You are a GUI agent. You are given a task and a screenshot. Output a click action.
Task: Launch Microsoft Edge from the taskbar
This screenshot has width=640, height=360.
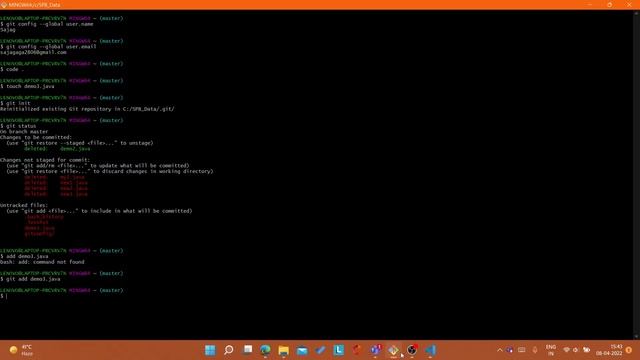pos(265,350)
